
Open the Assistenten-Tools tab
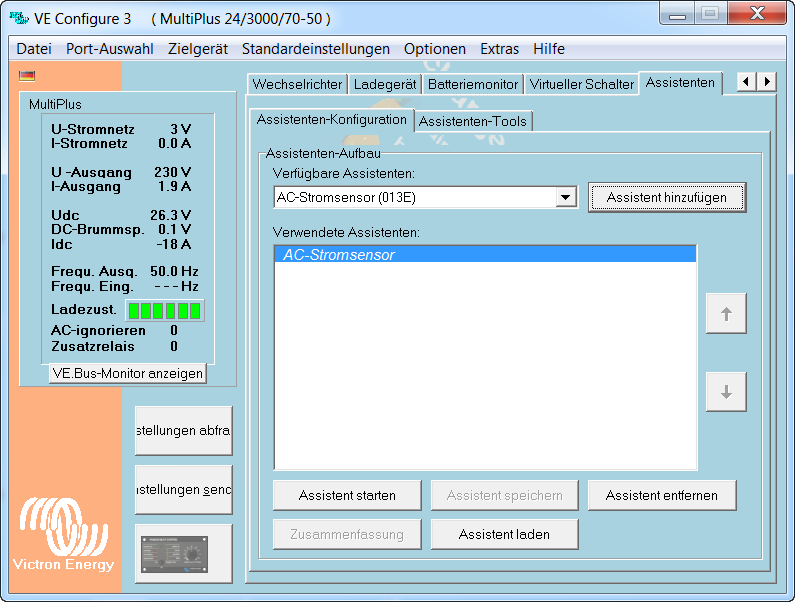(x=472, y=121)
